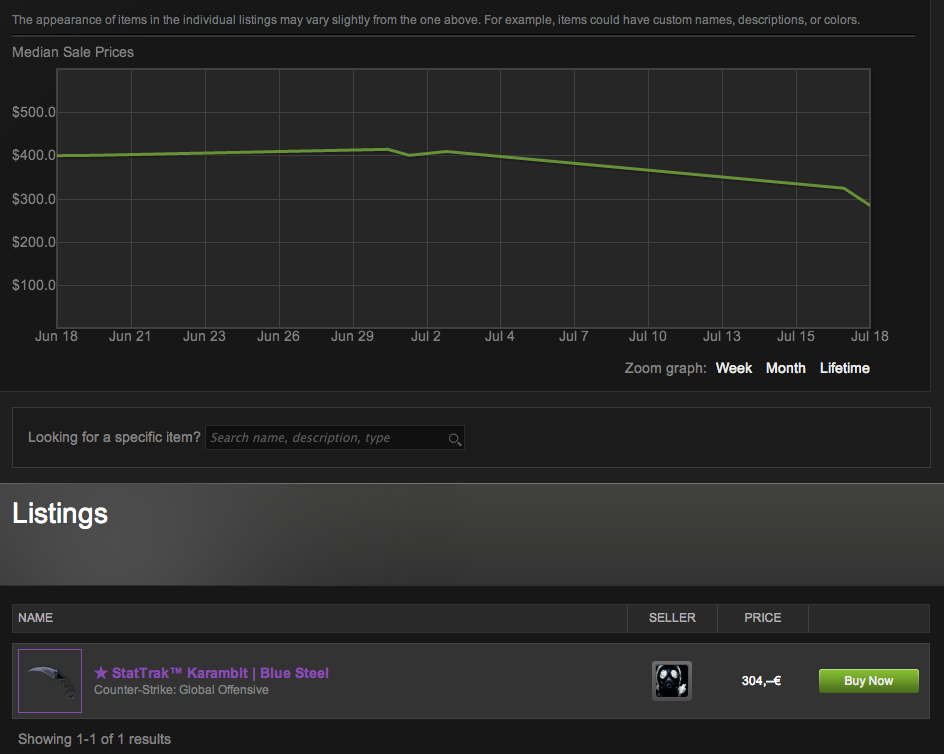Click the Jul 18 date label

tap(869, 336)
